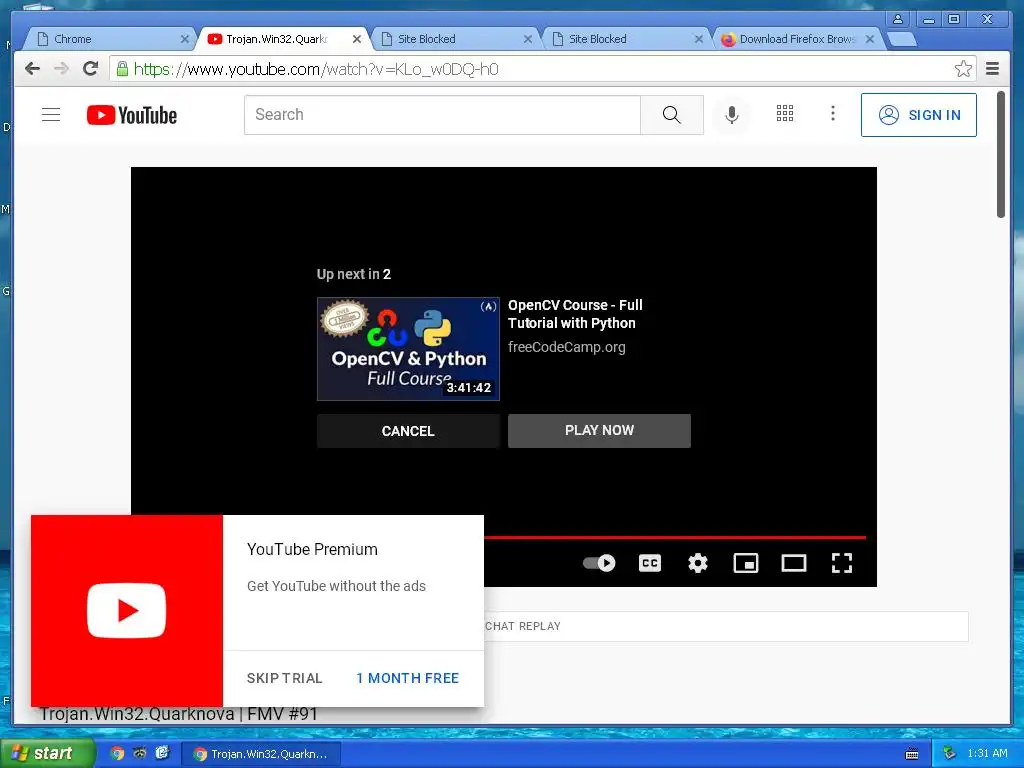The height and width of the screenshot is (768, 1024).
Task: Open the Chrome hamburger menu
Action: 993,69
